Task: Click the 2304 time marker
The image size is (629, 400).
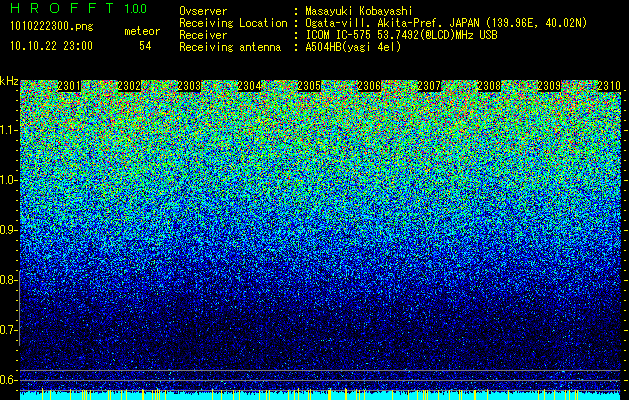Action: point(249,86)
